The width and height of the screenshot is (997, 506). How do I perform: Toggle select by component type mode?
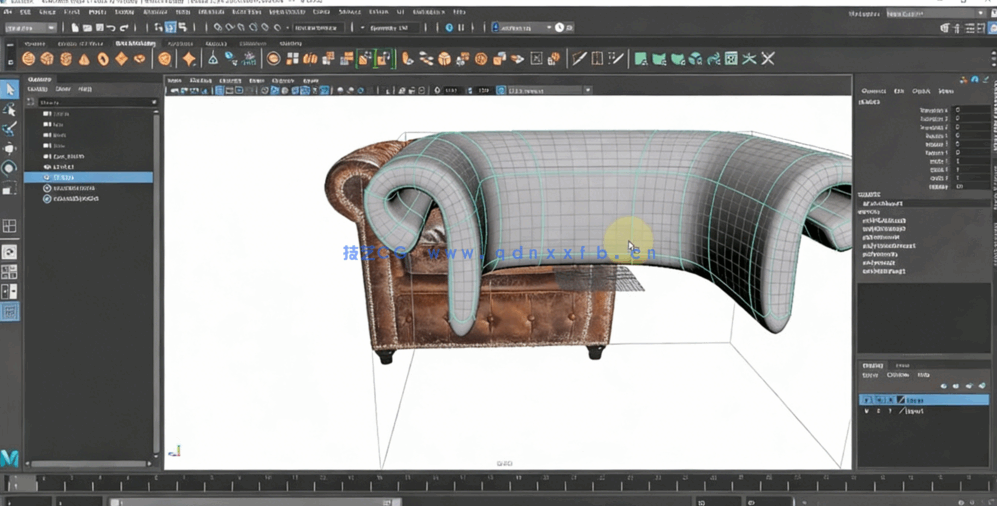click(x=183, y=27)
